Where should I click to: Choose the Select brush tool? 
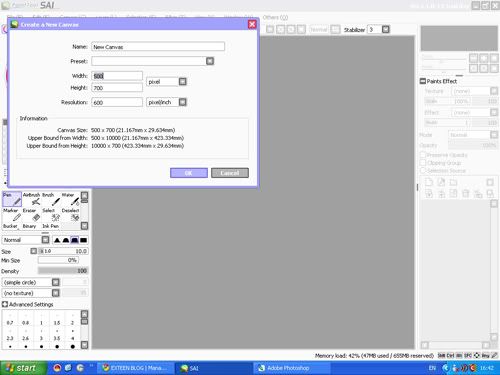click(51, 215)
